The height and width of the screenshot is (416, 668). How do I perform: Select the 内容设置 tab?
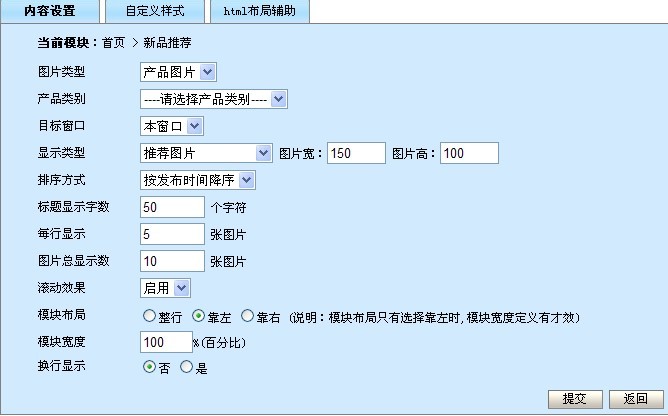point(50,11)
